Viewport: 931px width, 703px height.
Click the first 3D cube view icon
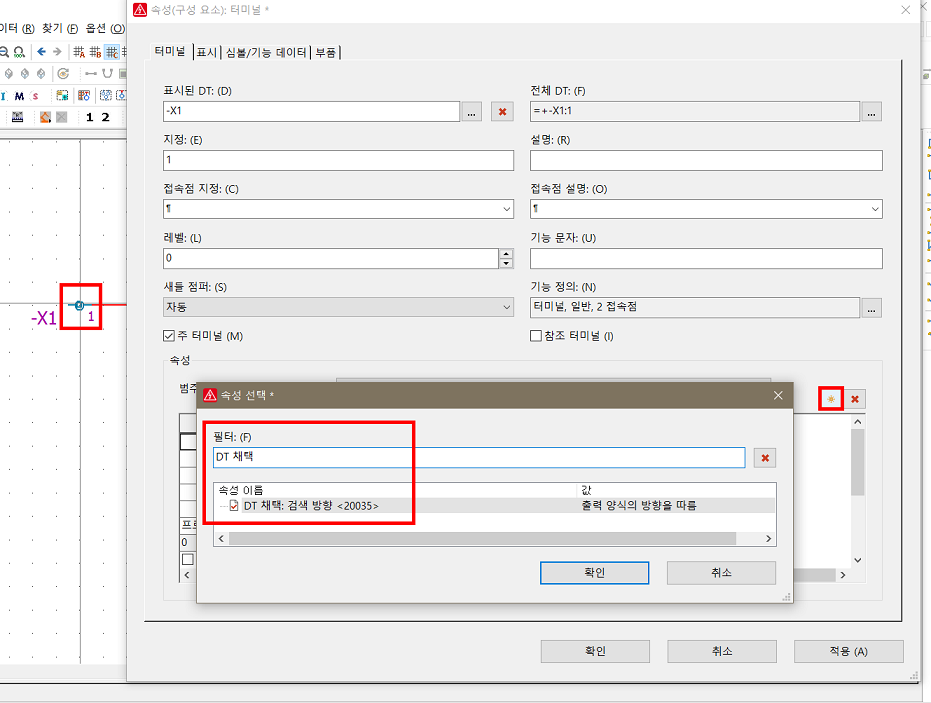point(9,74)
